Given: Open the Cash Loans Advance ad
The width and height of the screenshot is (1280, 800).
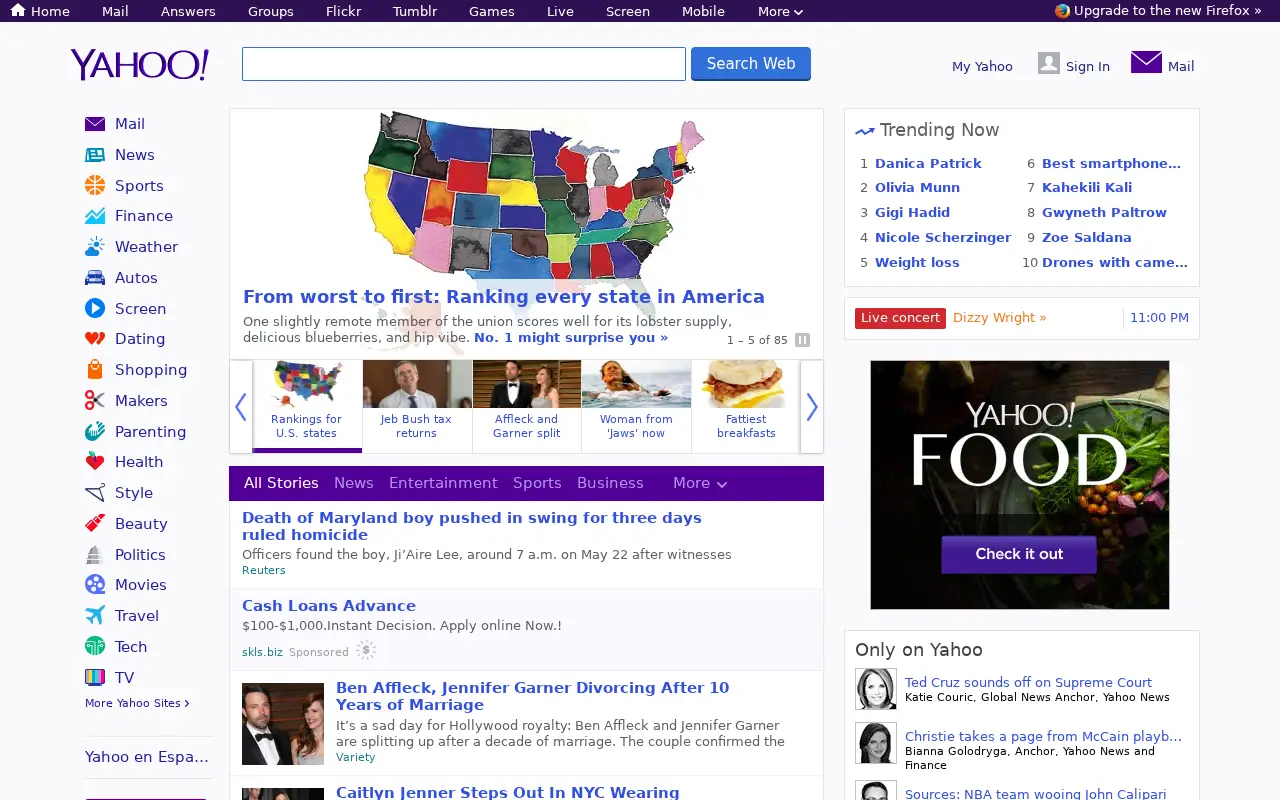Looking at the screenshot, I should [x=329, y=606].
